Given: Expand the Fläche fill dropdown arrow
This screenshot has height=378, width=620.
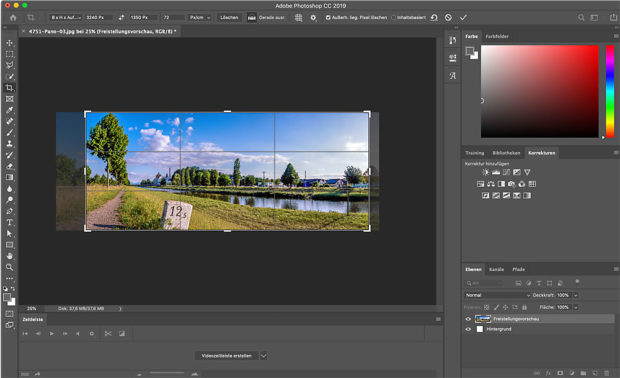Looking at the screenshot, I should (x=576, y=307).
